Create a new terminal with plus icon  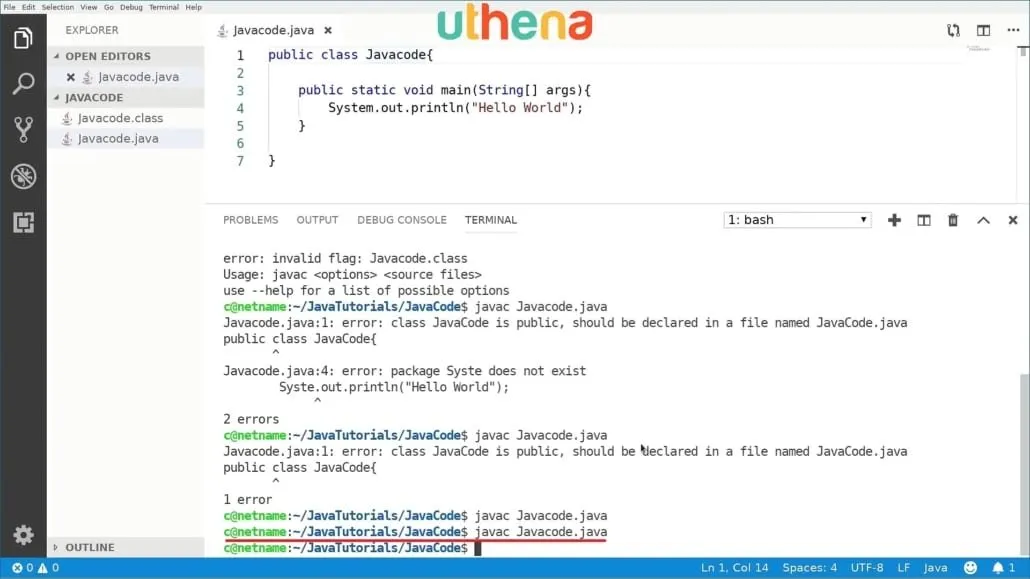(x=894, y=220)
